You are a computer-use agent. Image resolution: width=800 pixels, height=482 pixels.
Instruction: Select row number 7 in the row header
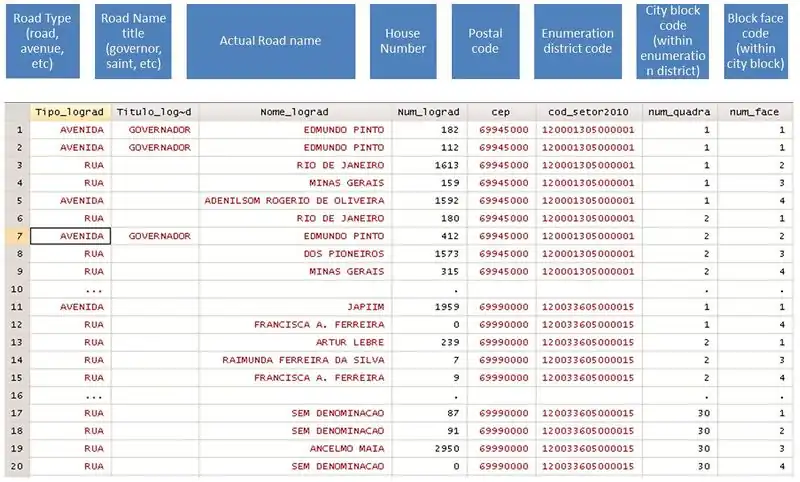click(x=17, y=236)
